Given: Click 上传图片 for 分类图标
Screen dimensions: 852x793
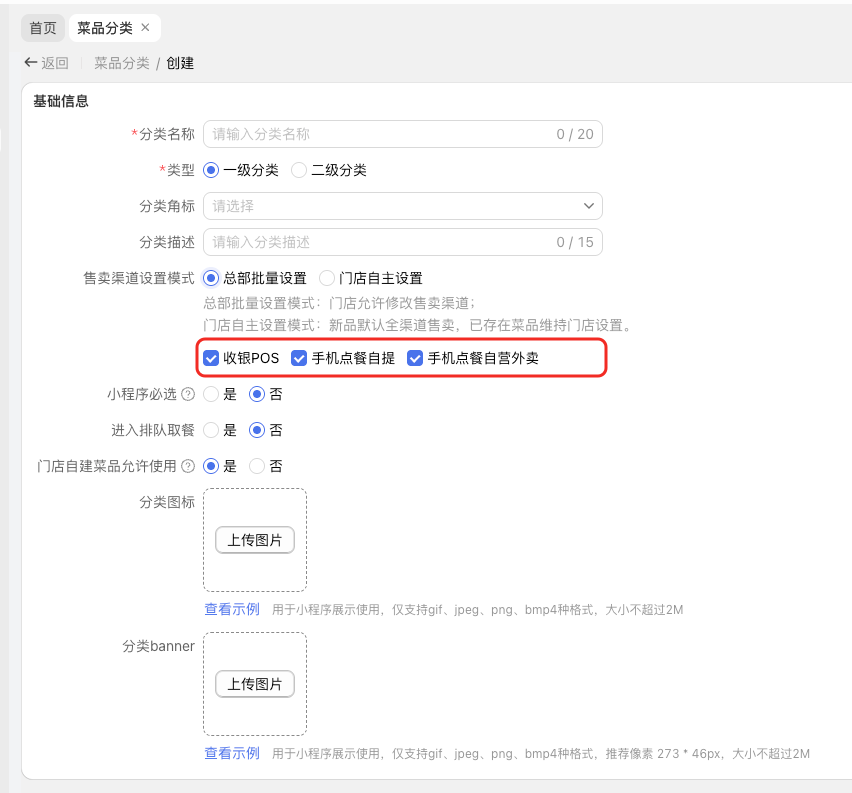Looking at the screenshot, I should [255, 540].
